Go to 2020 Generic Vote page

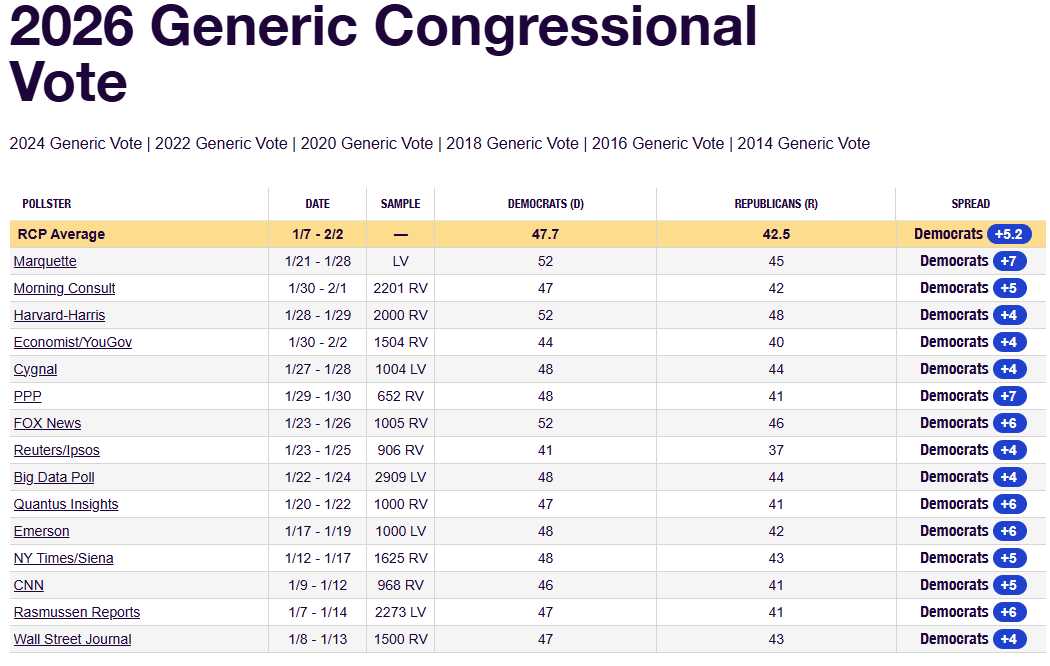click(x=367, y=143)
